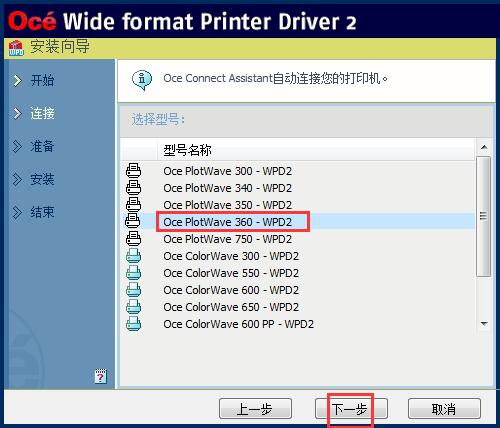Screen dimensions: 500x428
Task: Click the info speech bubble icon
Action: tap(142, 80)
